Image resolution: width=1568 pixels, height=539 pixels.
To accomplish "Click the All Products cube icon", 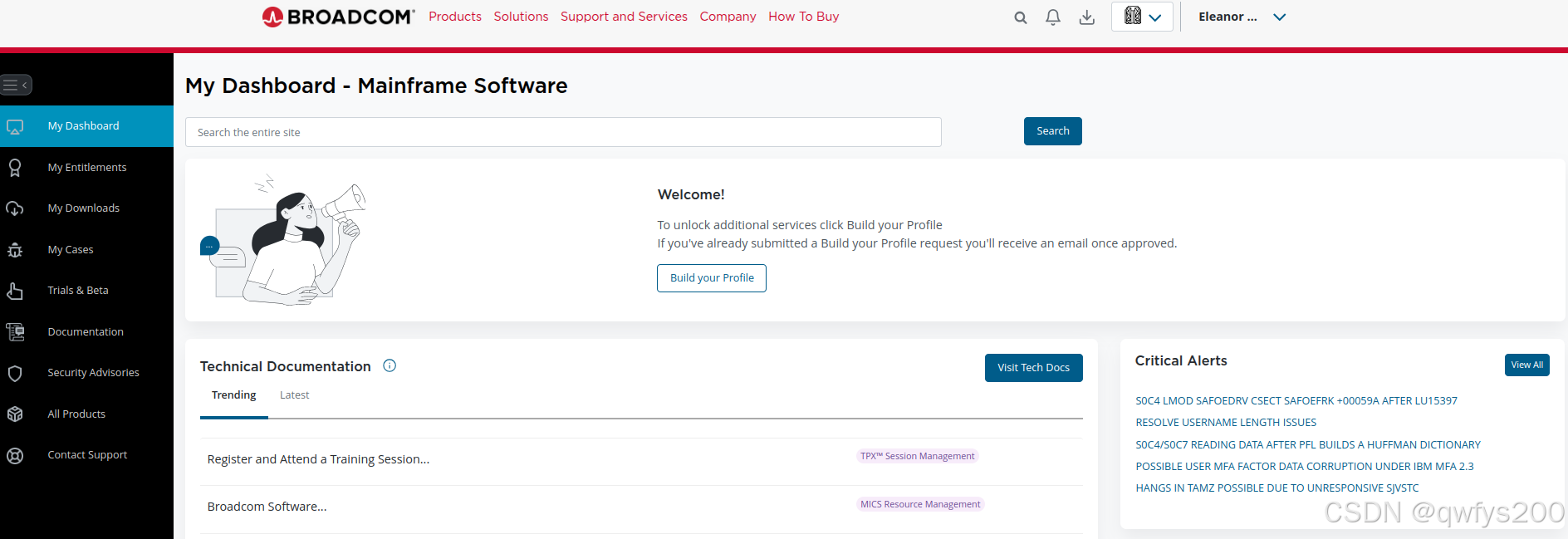I will (x=15, y=414).
